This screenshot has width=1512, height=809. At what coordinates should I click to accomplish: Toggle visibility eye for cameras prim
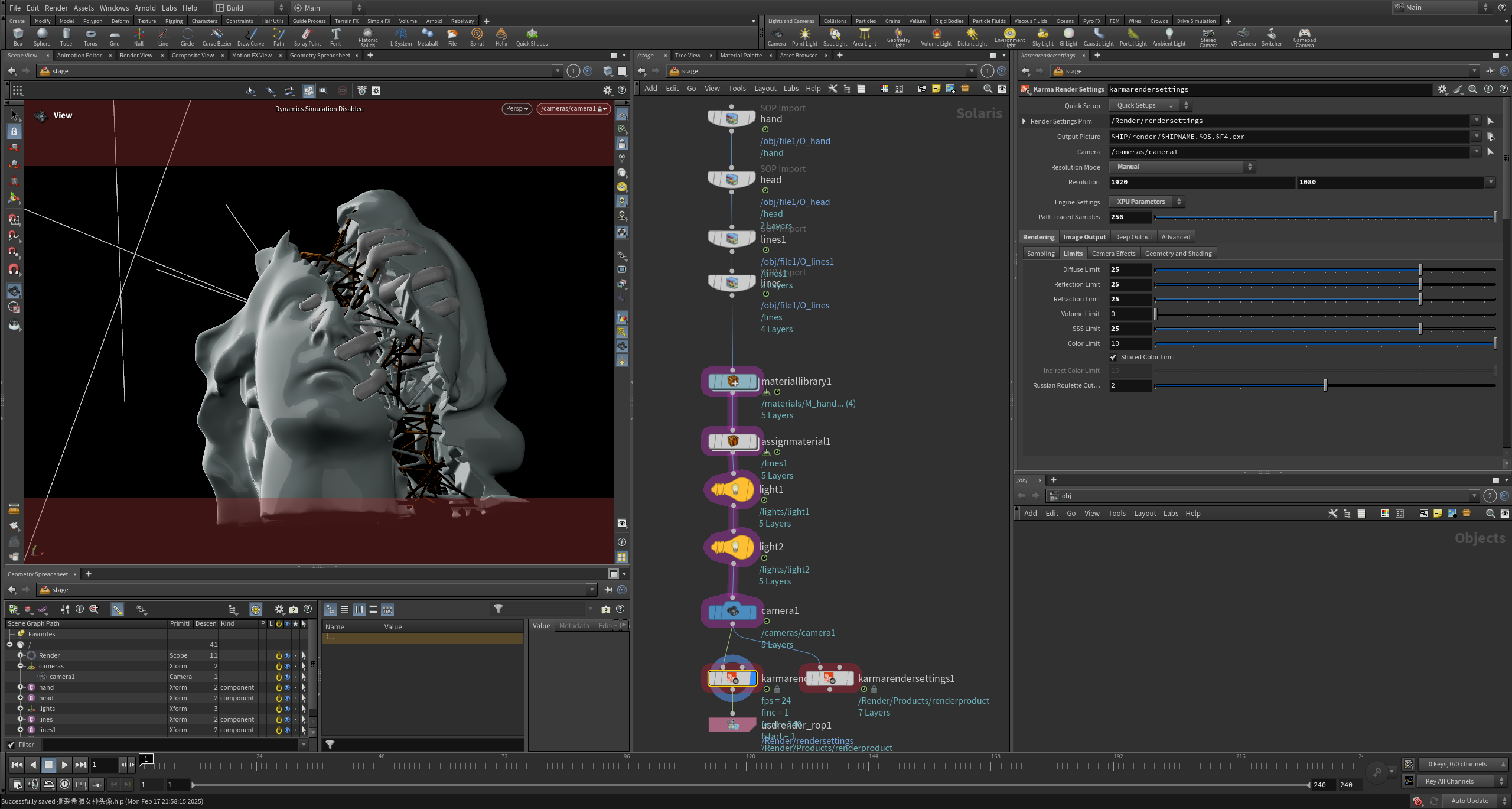(x=288, y=666)
